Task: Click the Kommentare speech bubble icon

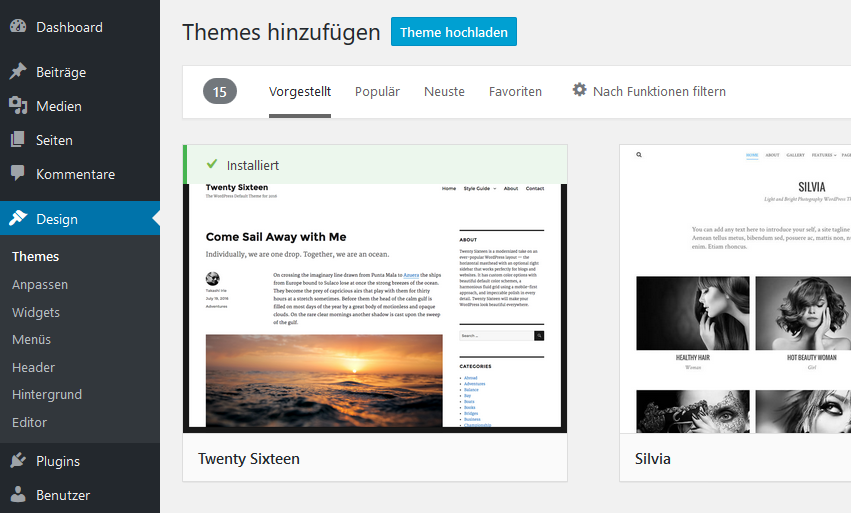Action: click(x=18, y=173)
